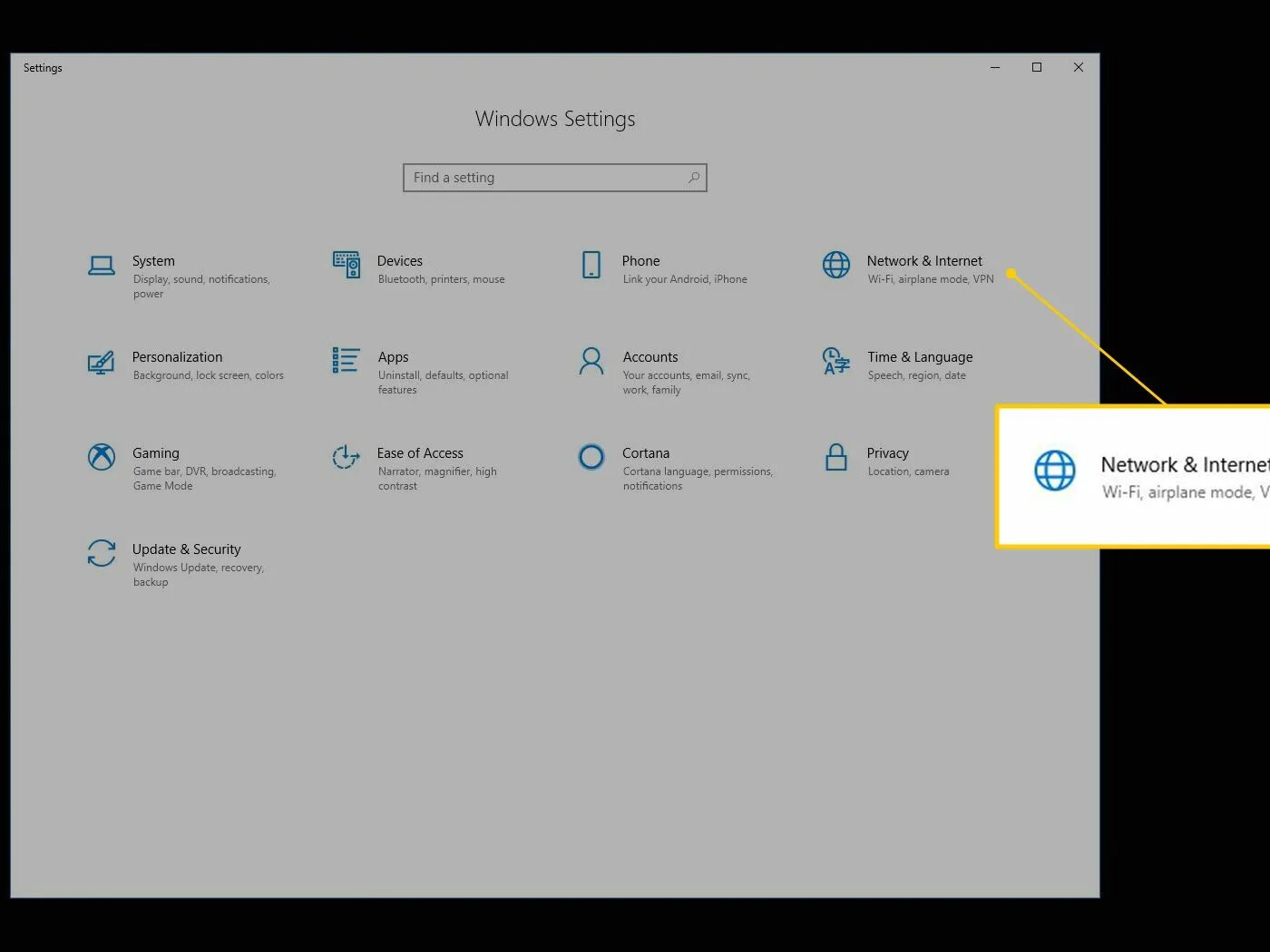This screenshot has width=1270, height=952.
Task: Click 'Uninstall, defaults, optional features' text
Action: 443,383
